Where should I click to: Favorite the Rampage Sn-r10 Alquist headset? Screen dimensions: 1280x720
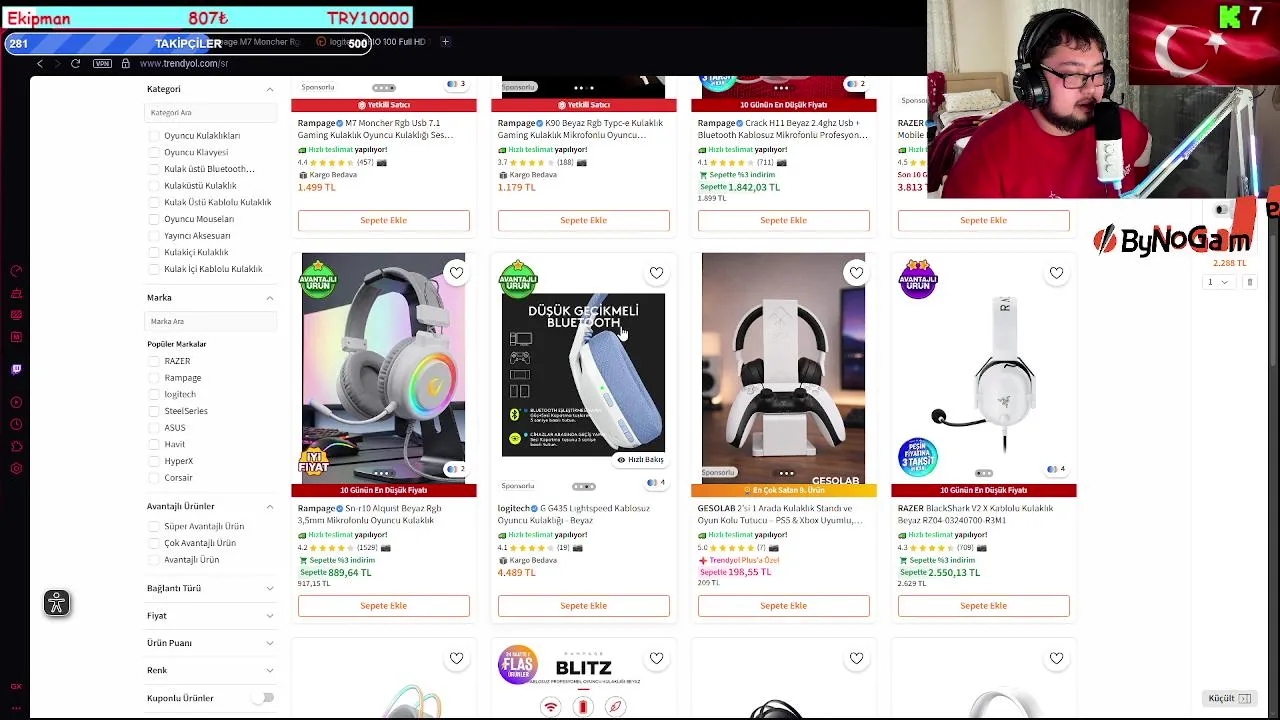[456, 273]
